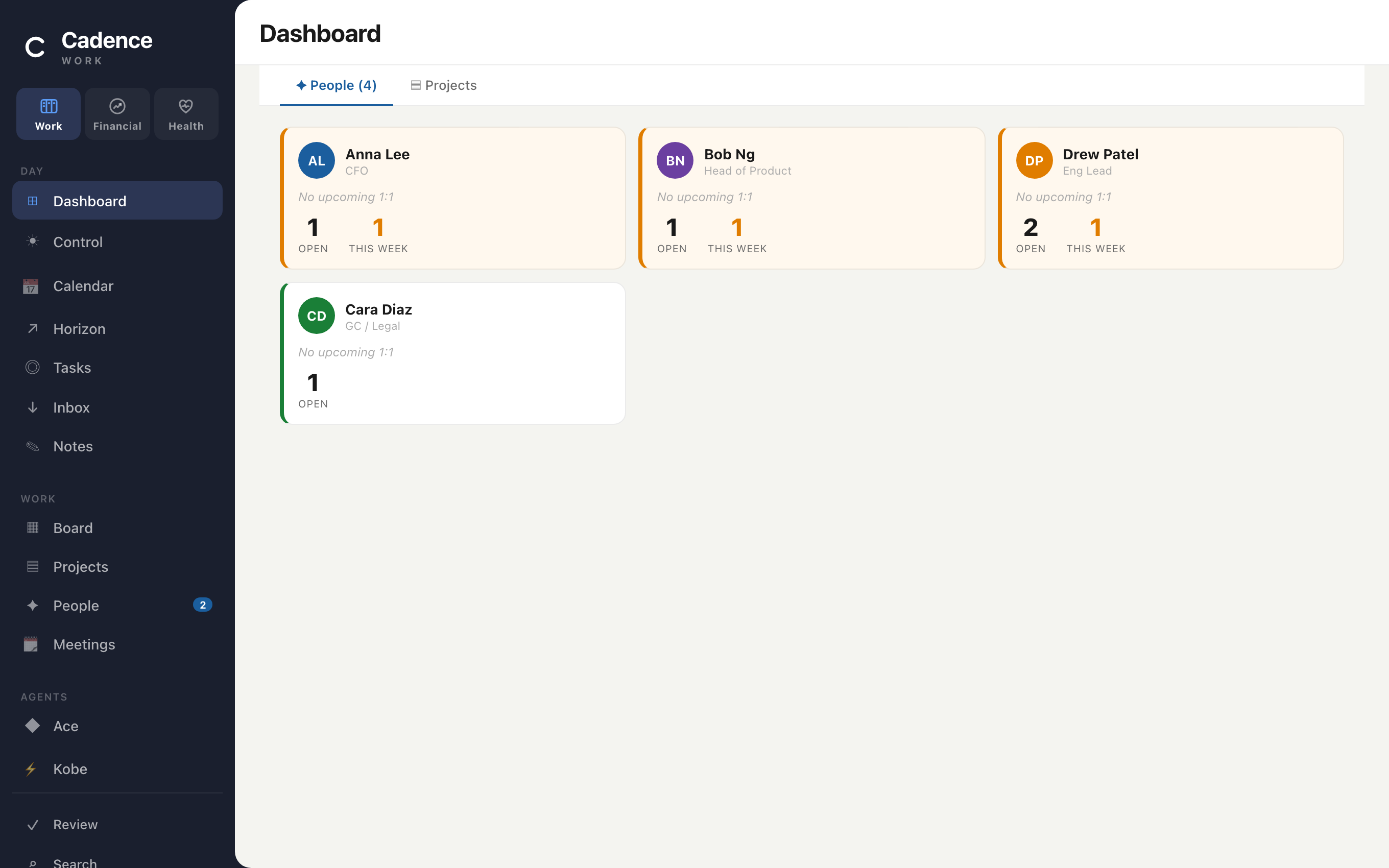Open Calendar from the sidebar
1389x868 pixels.
point(117,286)
